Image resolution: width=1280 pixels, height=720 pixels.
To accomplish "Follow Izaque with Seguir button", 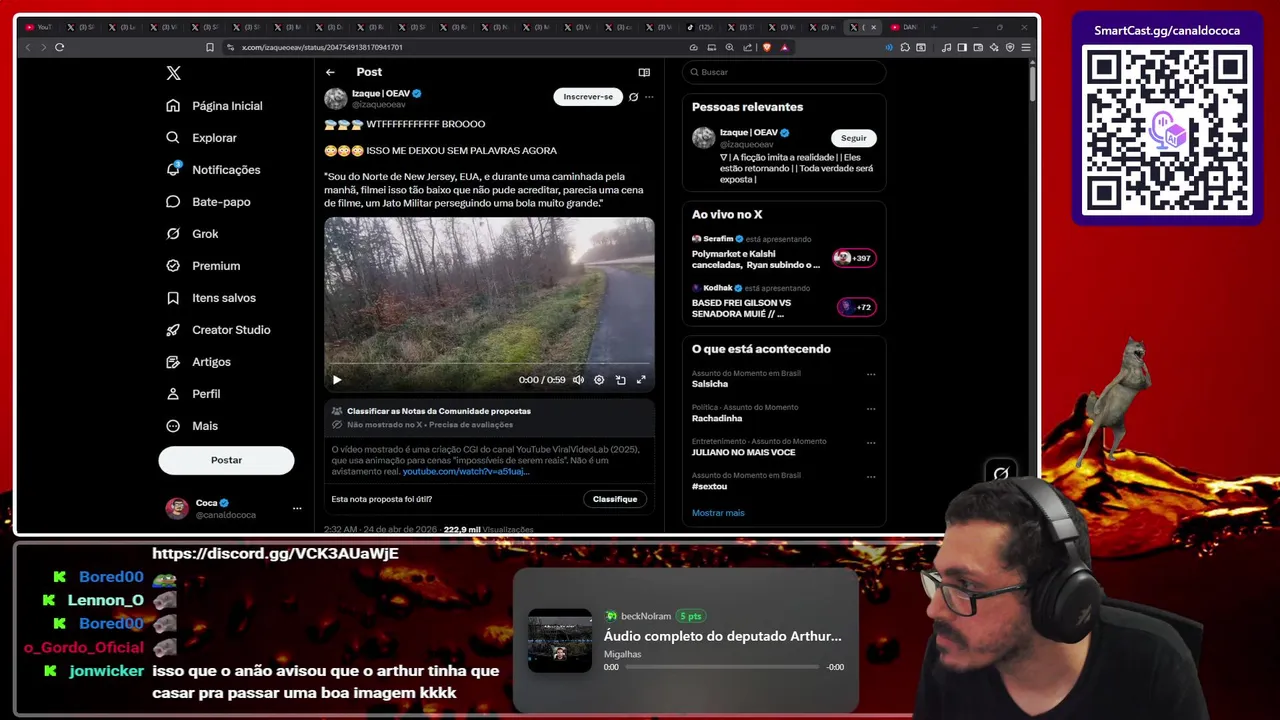I will coord(854,138).
